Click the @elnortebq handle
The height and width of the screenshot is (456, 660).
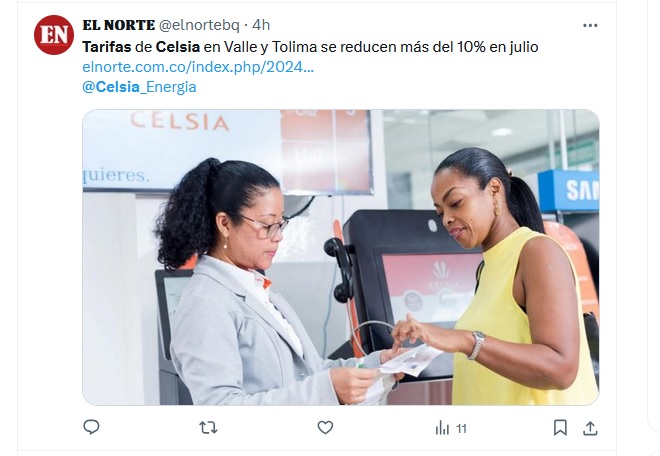point(199,25)
